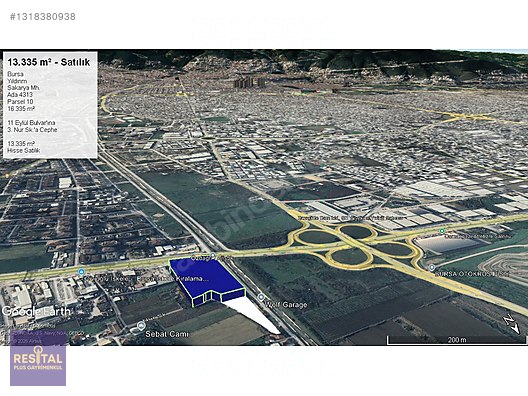
Task: Click the Wolf Garage place marker icon
Action: [261, 297]
